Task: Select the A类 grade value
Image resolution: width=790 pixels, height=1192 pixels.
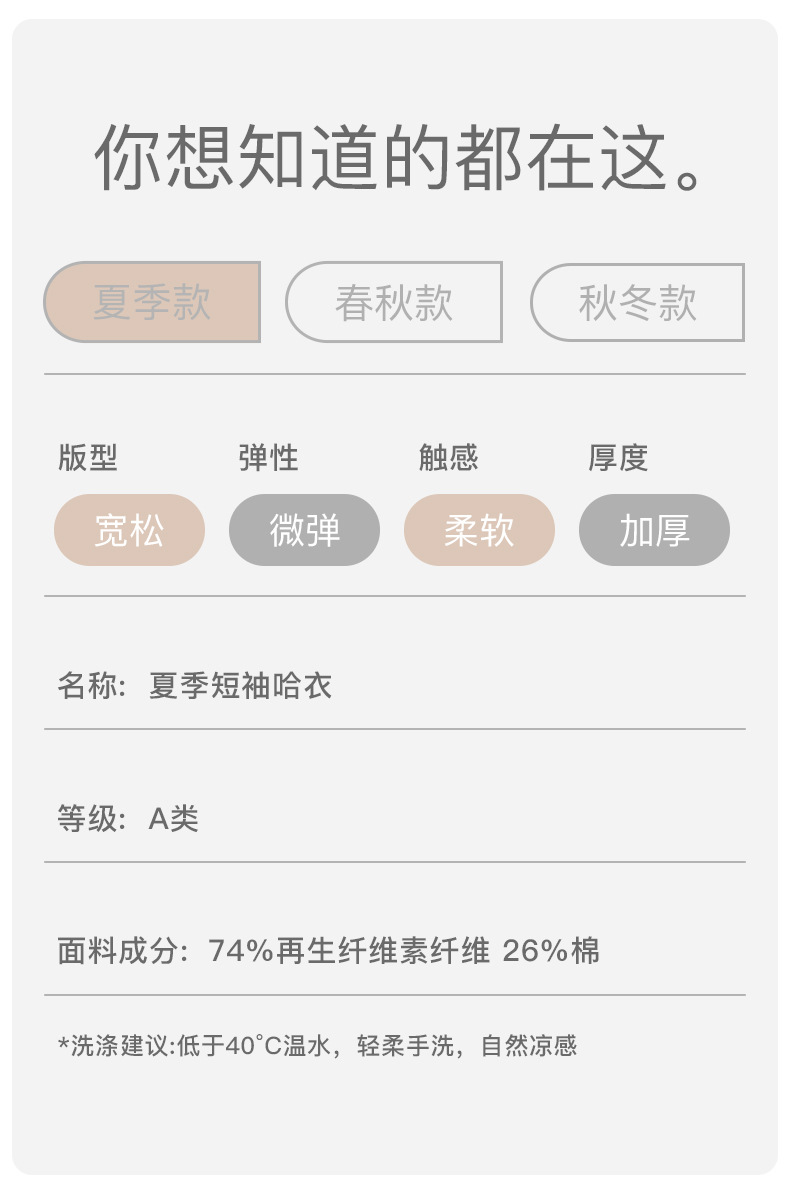Action: pyautogui.click(x=174, y=819)
